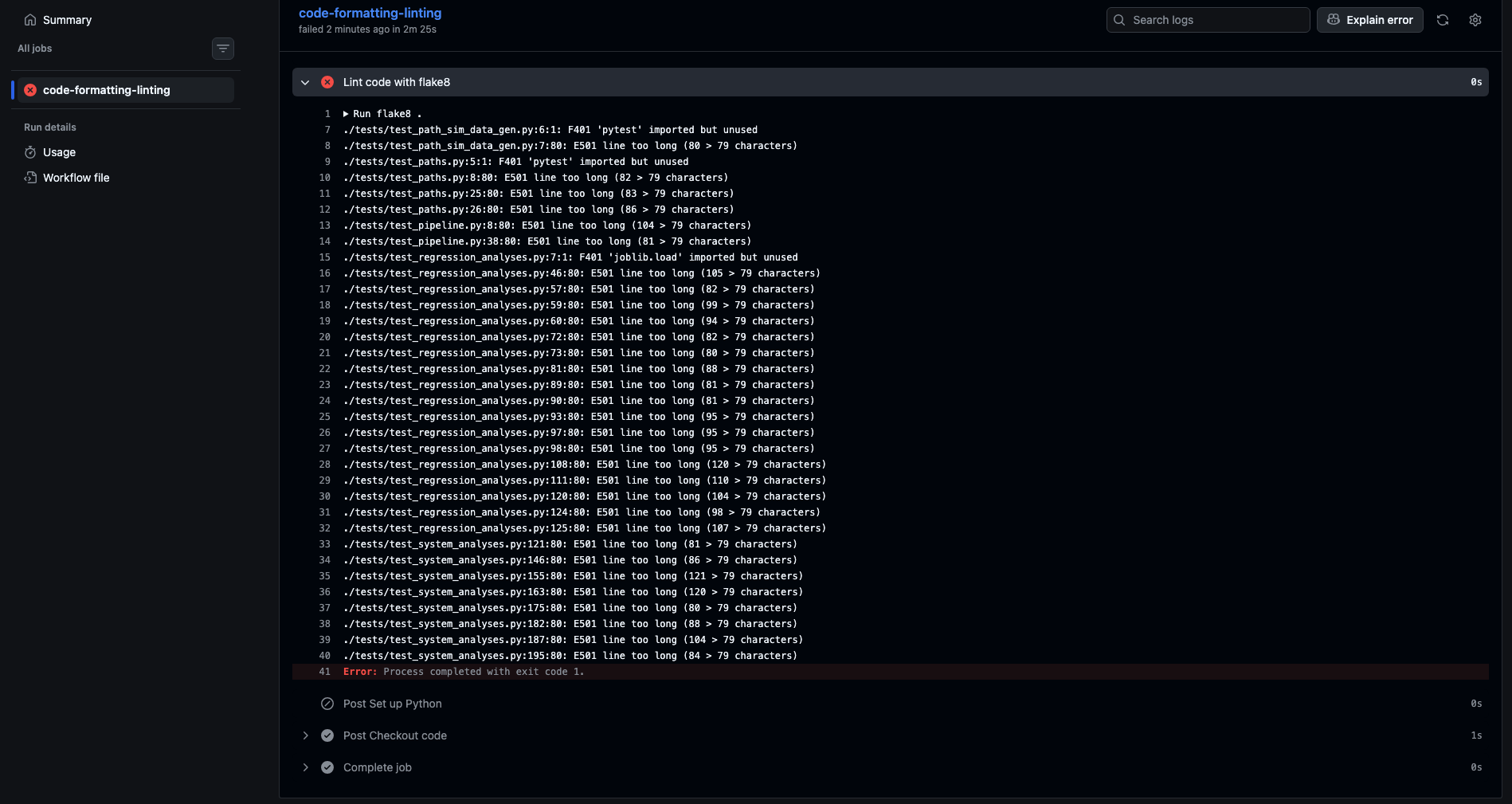Click the test_paths.py:5:1 F401 pytest line
The image size is (1512, 804).
[515, 162]
